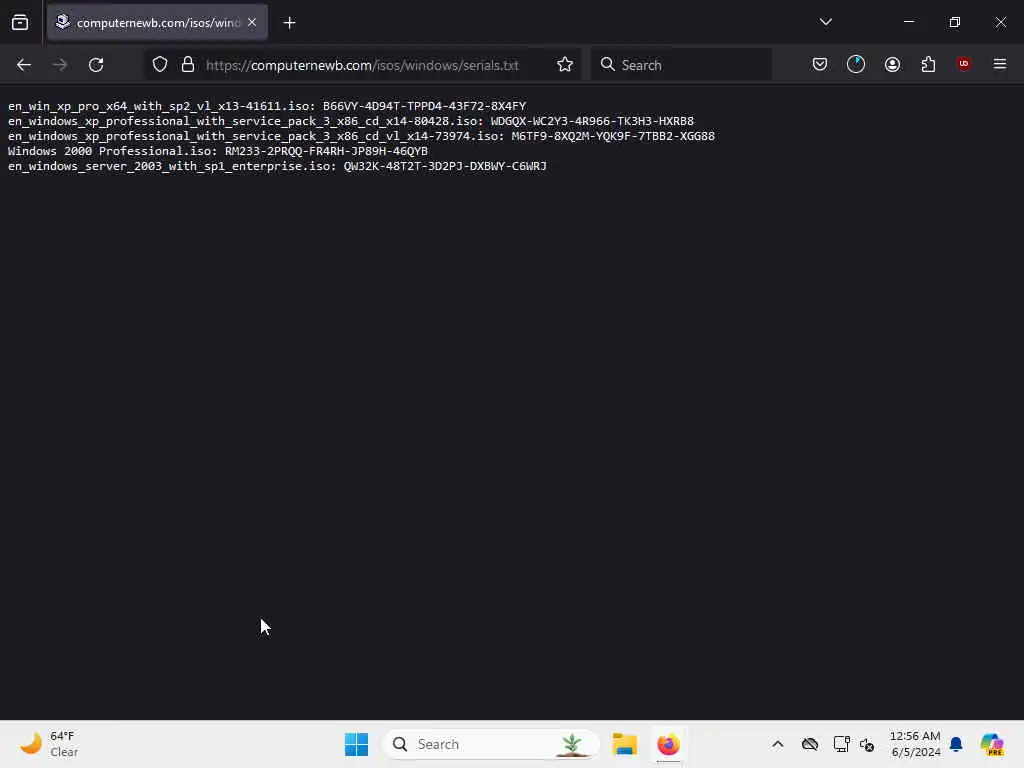
Task: Focus the browser Search box
Action: coord(681,65)
